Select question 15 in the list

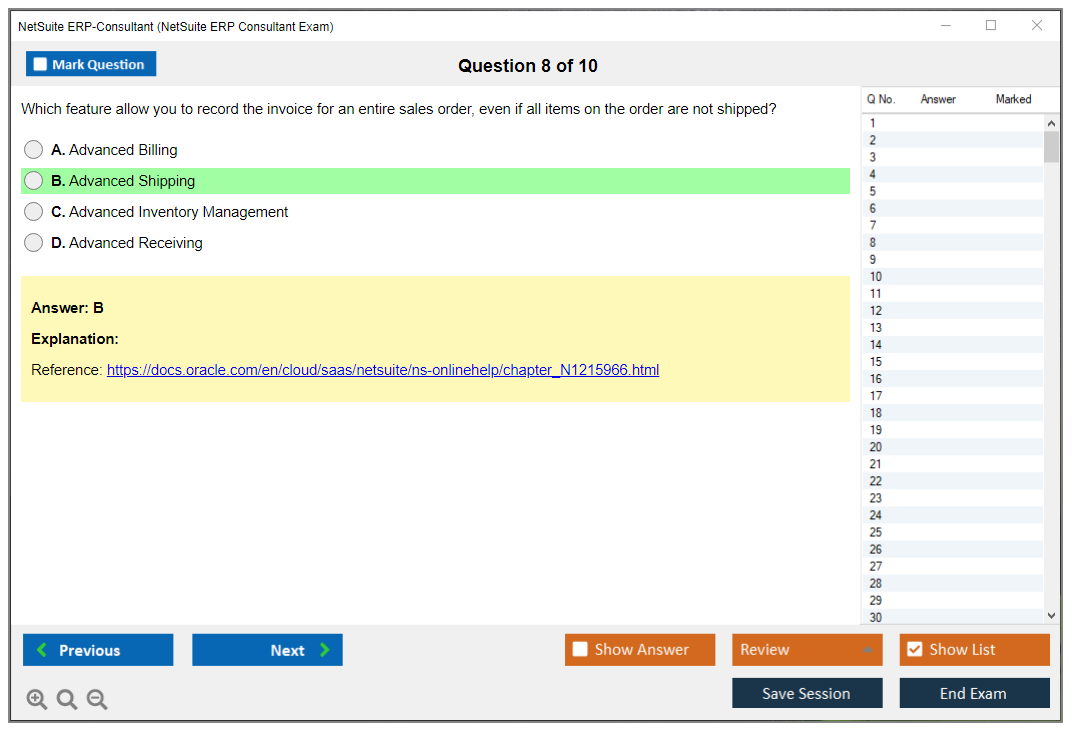pos(952,362)
